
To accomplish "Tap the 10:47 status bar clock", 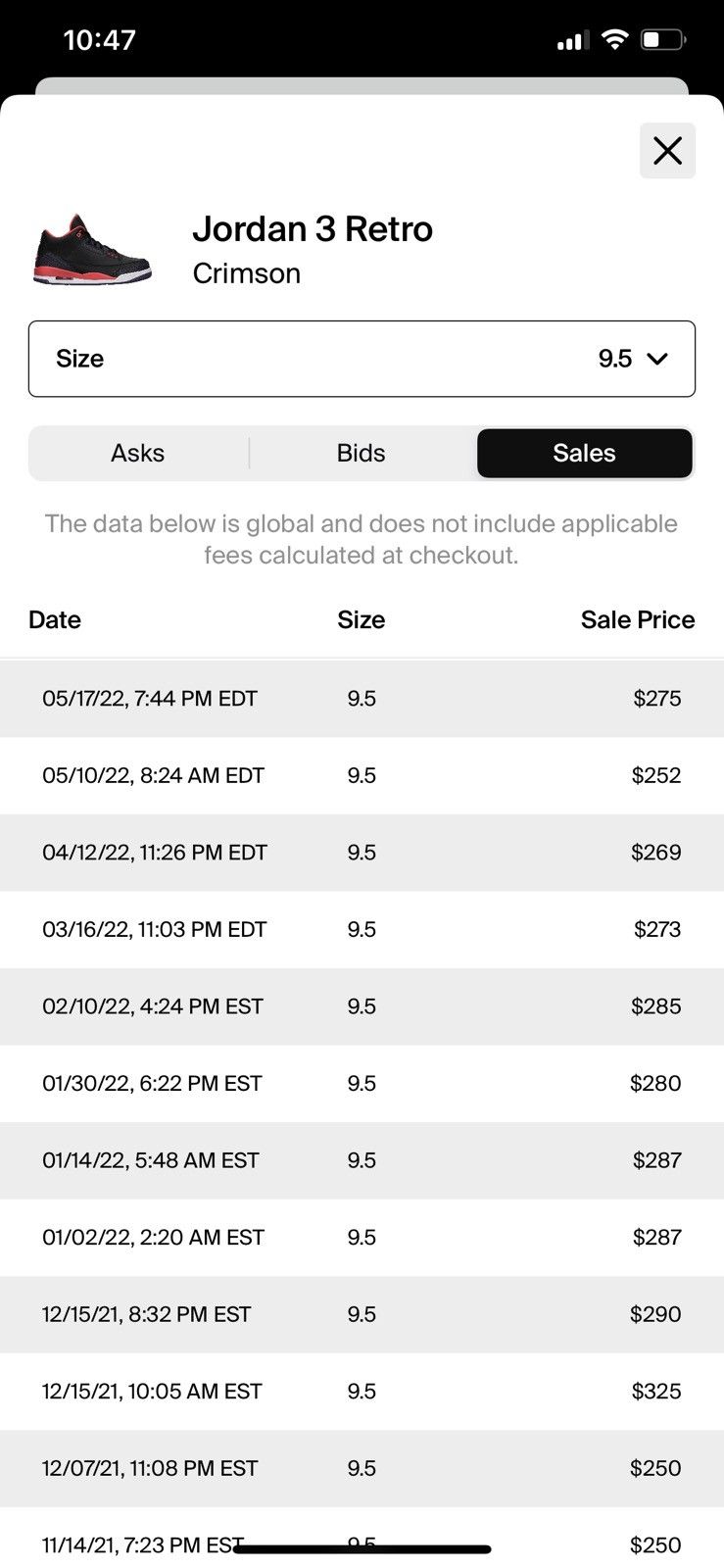I will (99, 40).
